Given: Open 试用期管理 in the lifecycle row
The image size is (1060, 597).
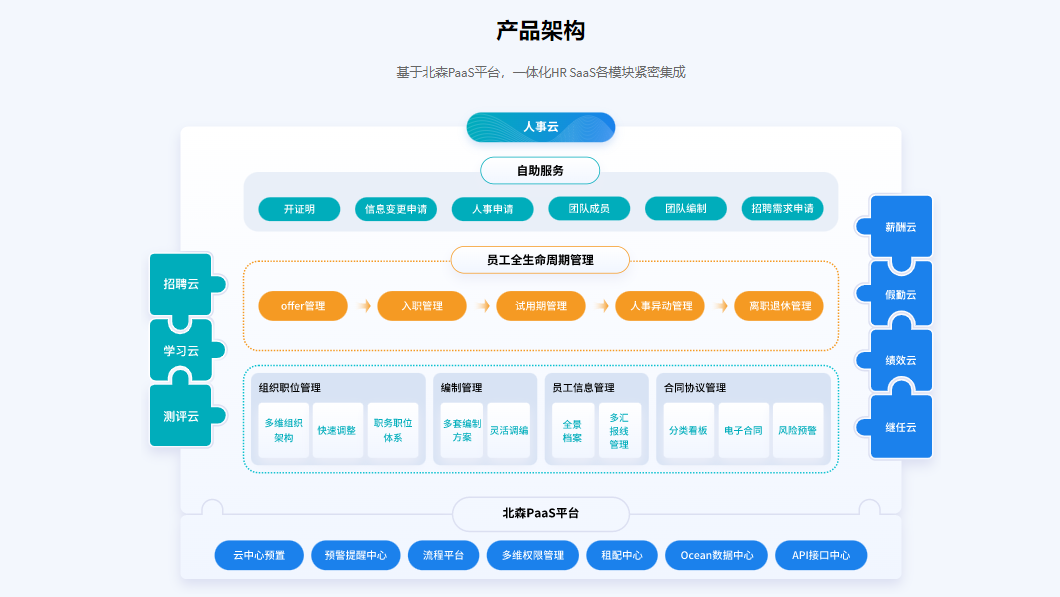Looking at the screenshot, I should [x=540, y=306].
